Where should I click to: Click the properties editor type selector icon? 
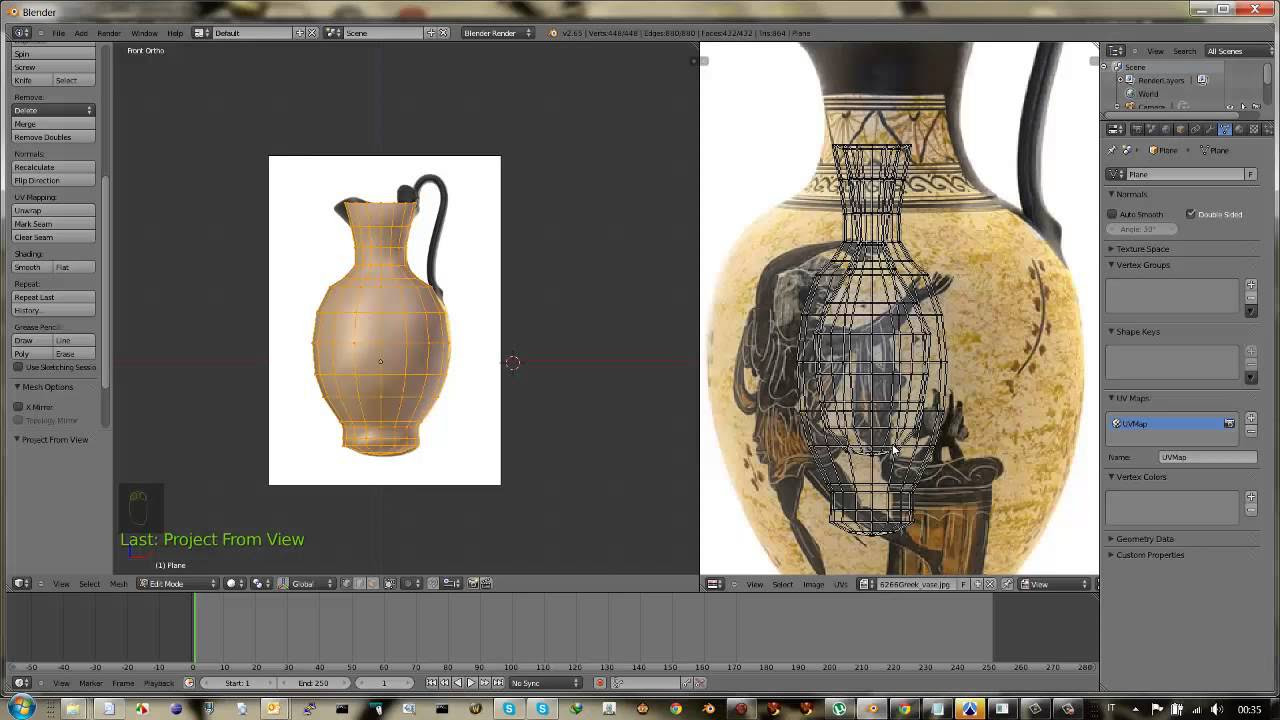coord(1116,129)
